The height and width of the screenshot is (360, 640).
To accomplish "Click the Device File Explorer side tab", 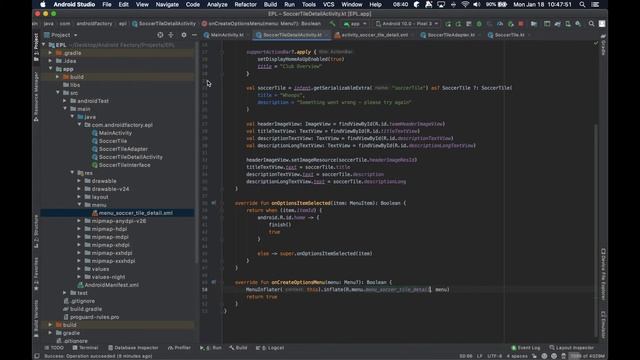I will coord(603,274).
